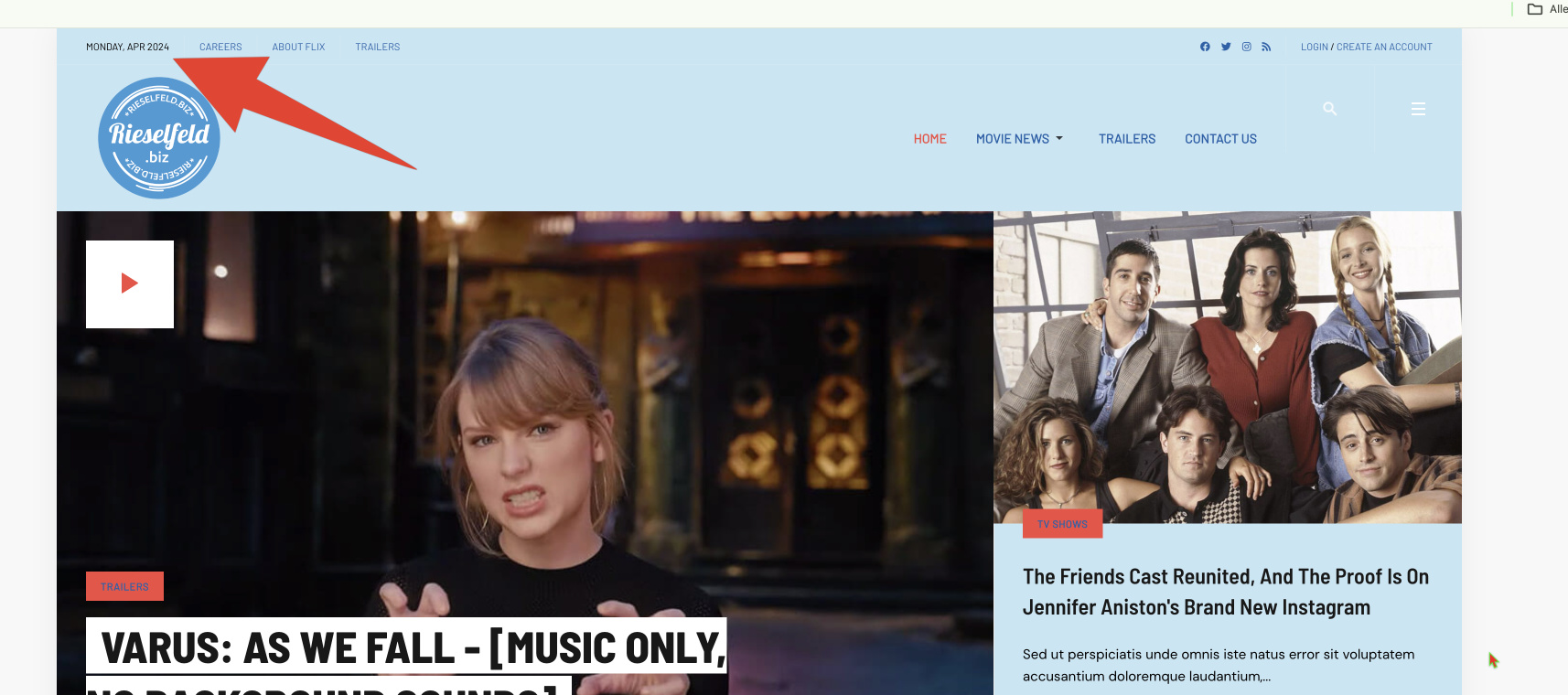1568x695 pixels.
Task: Open the Instagram social icon
Action: (x=1246, y=47)
